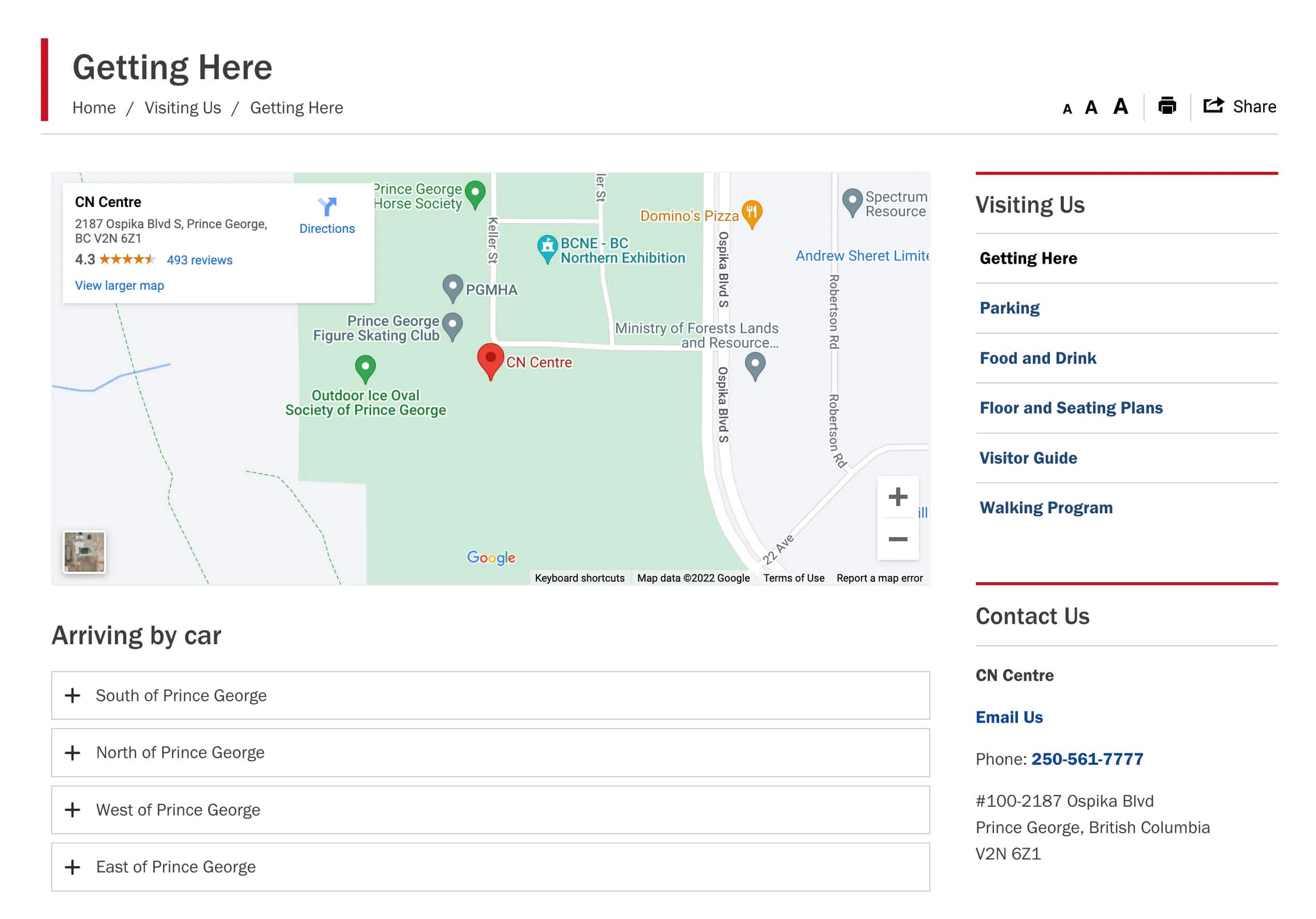Open Food and Drink page

[x=1037, y=358]
